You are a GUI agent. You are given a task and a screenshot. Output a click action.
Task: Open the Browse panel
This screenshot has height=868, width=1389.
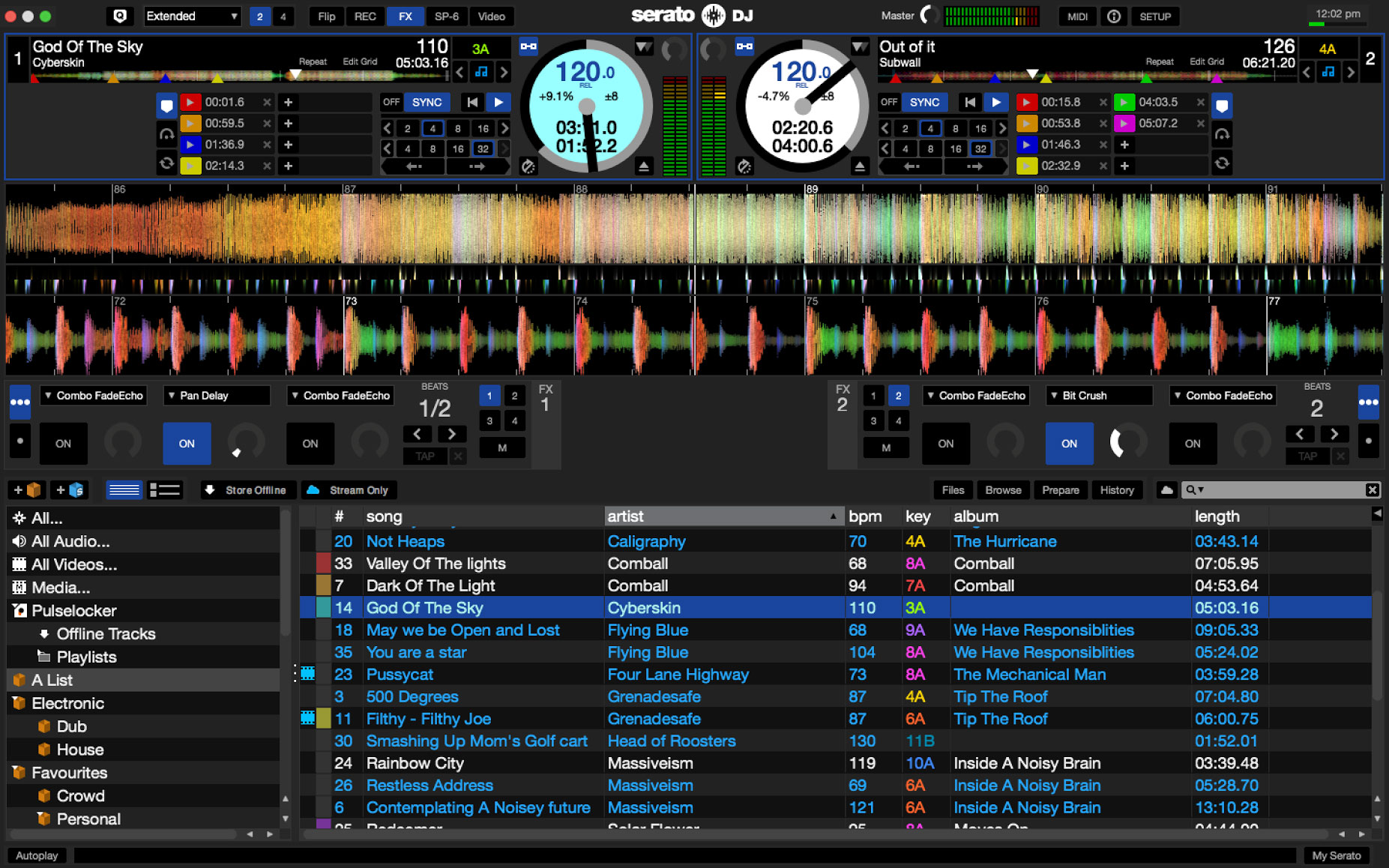click(x=1003, y=489)
